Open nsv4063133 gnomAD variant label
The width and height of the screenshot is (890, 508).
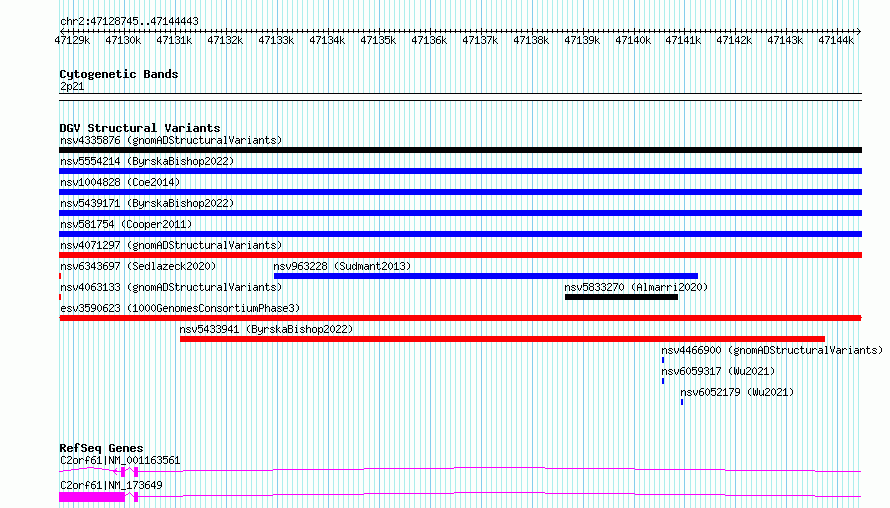171,287
